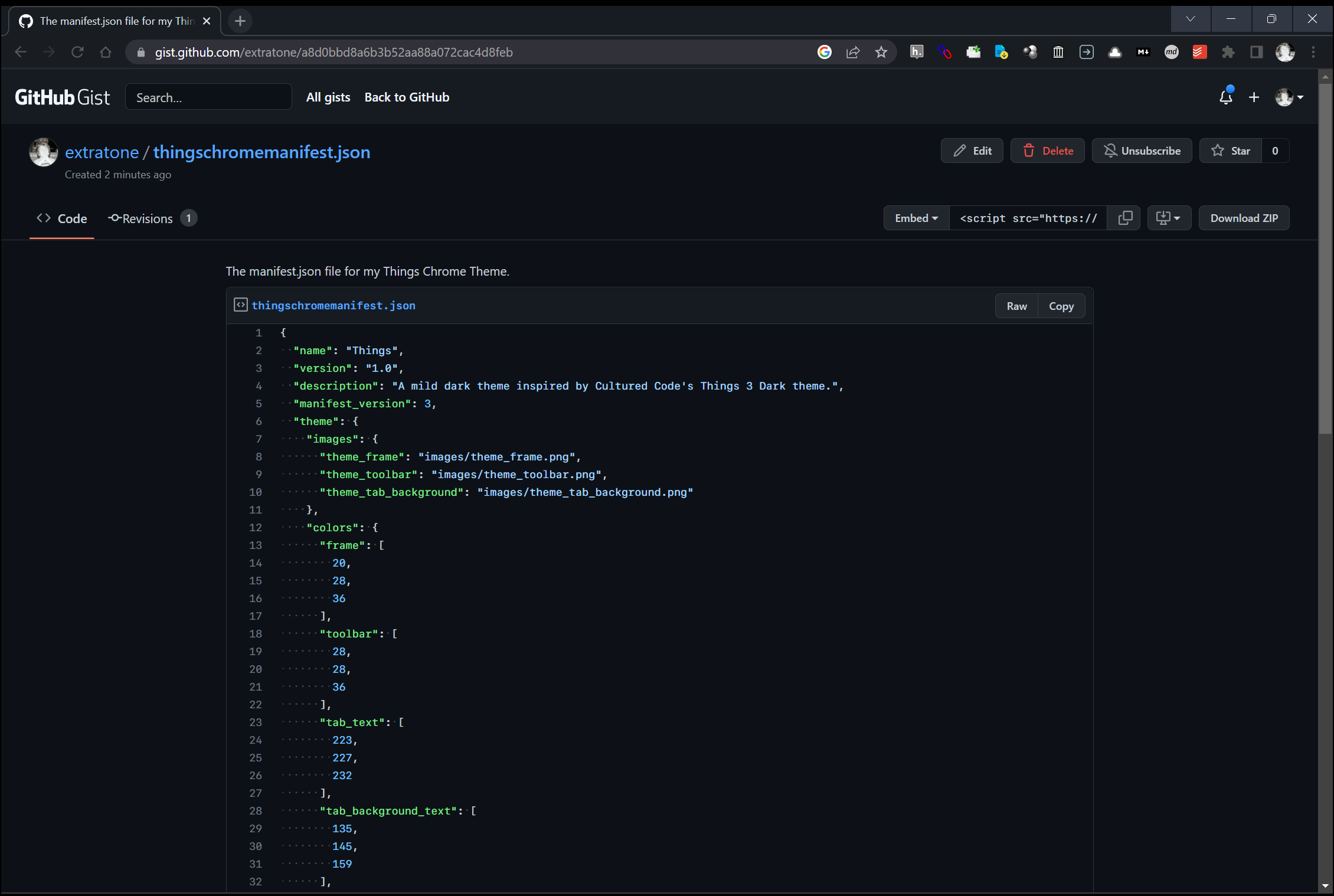
Task: Expand the Embed dropdown
Action: point(916,218)
